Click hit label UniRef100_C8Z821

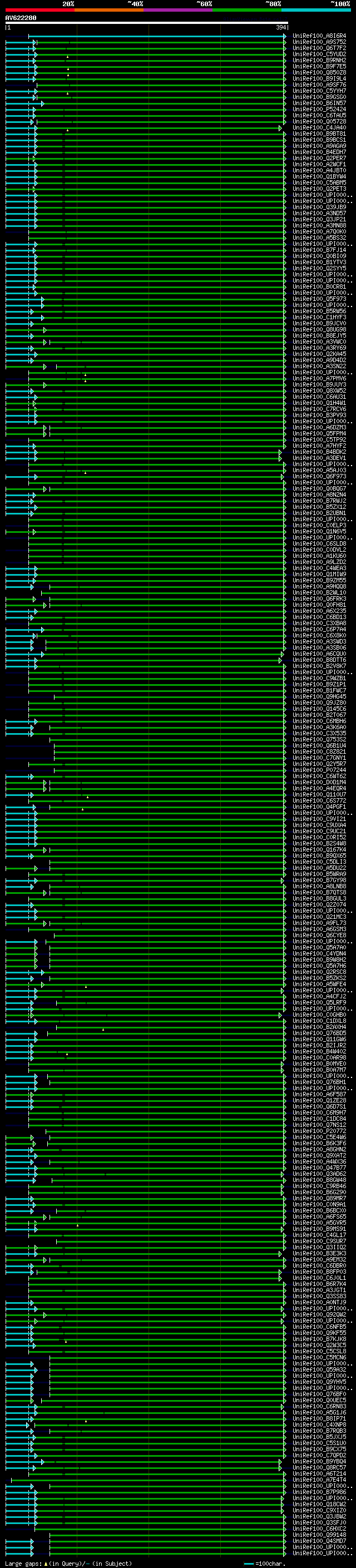319,752
